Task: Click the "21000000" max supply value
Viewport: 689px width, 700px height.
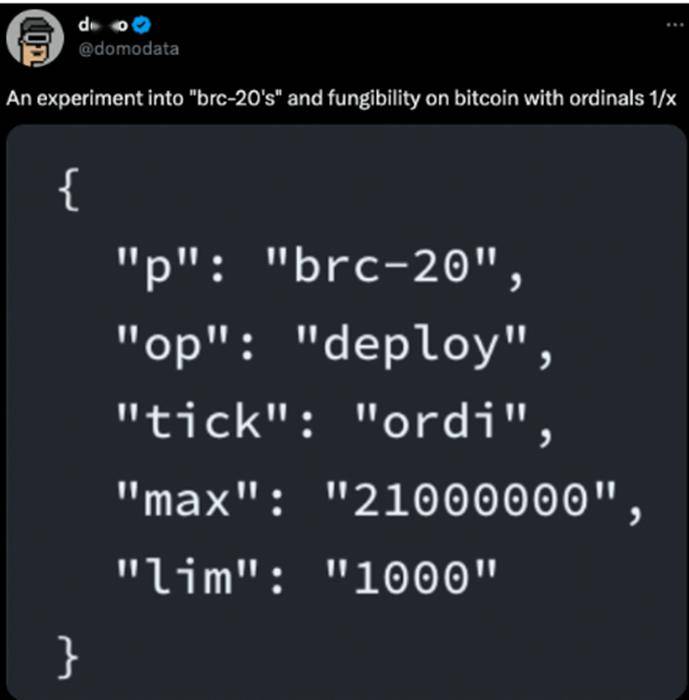Action: pos(471,498)
